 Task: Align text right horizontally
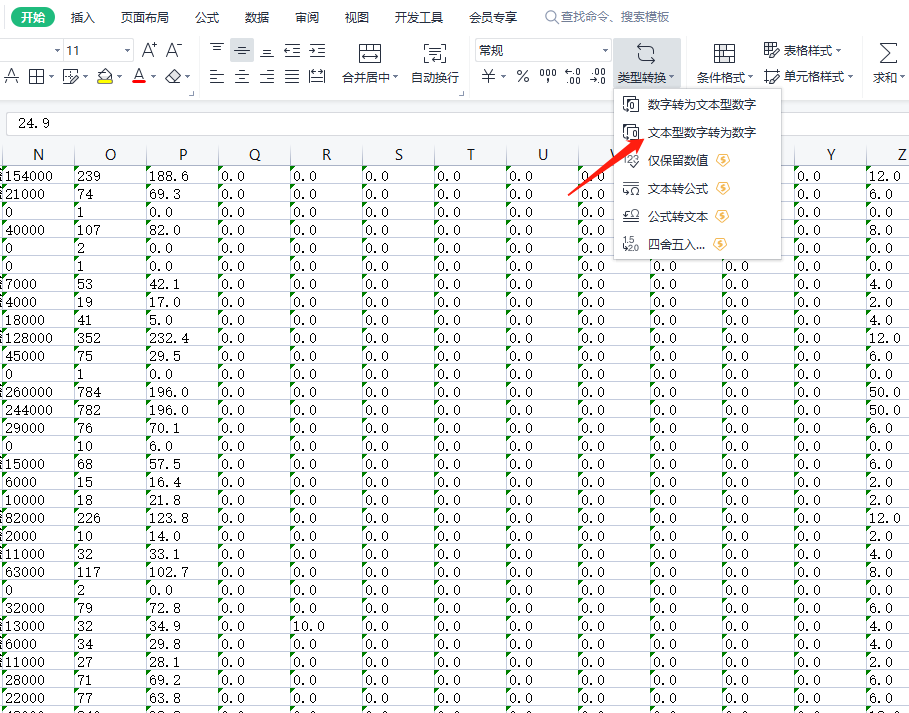coord(267,76)
